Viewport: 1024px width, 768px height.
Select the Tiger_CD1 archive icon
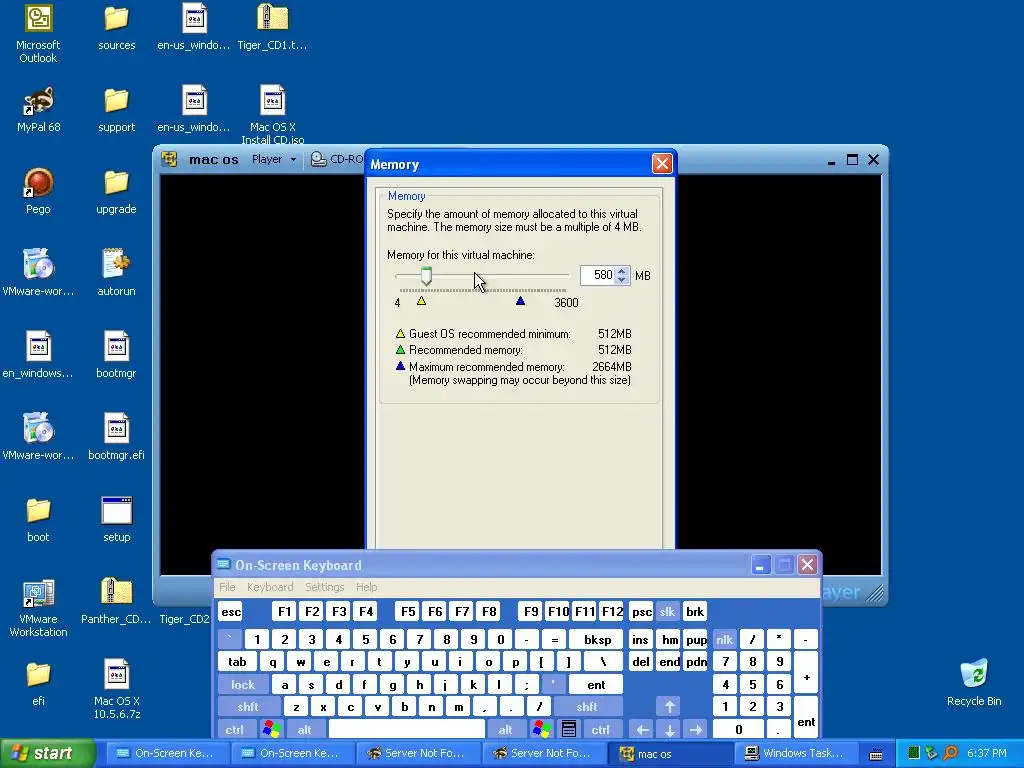[272, 27]
